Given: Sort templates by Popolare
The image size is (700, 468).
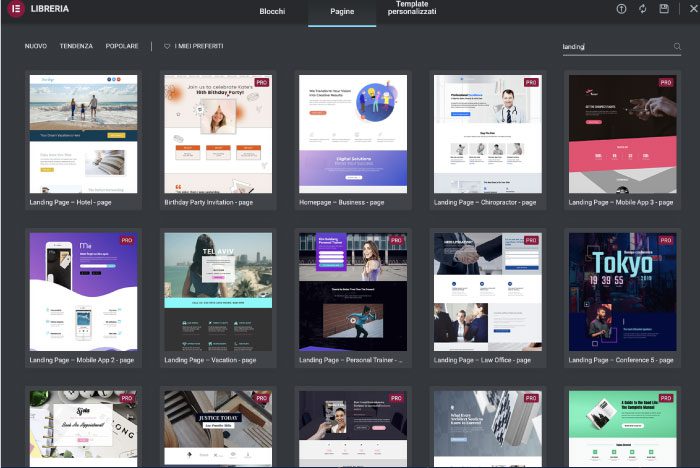Looking at the screenshot, I should click(122, 46).
